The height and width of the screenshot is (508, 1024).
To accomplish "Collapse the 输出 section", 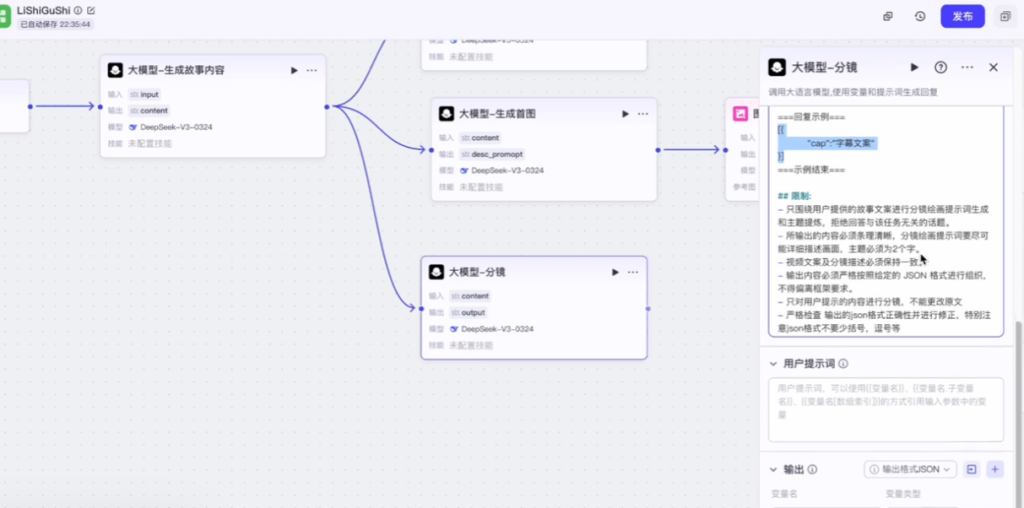I will tap(773, 469).
